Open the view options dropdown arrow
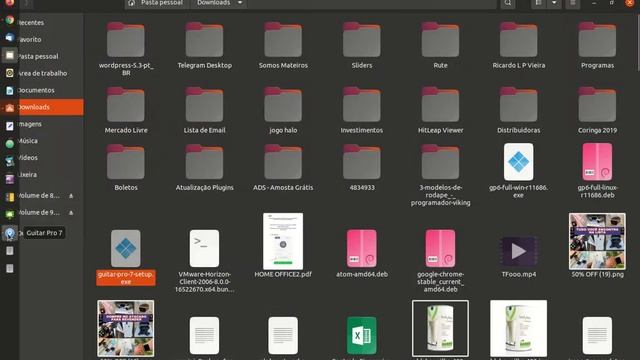Viewport: 640px width, 360px height. [554, 3]
